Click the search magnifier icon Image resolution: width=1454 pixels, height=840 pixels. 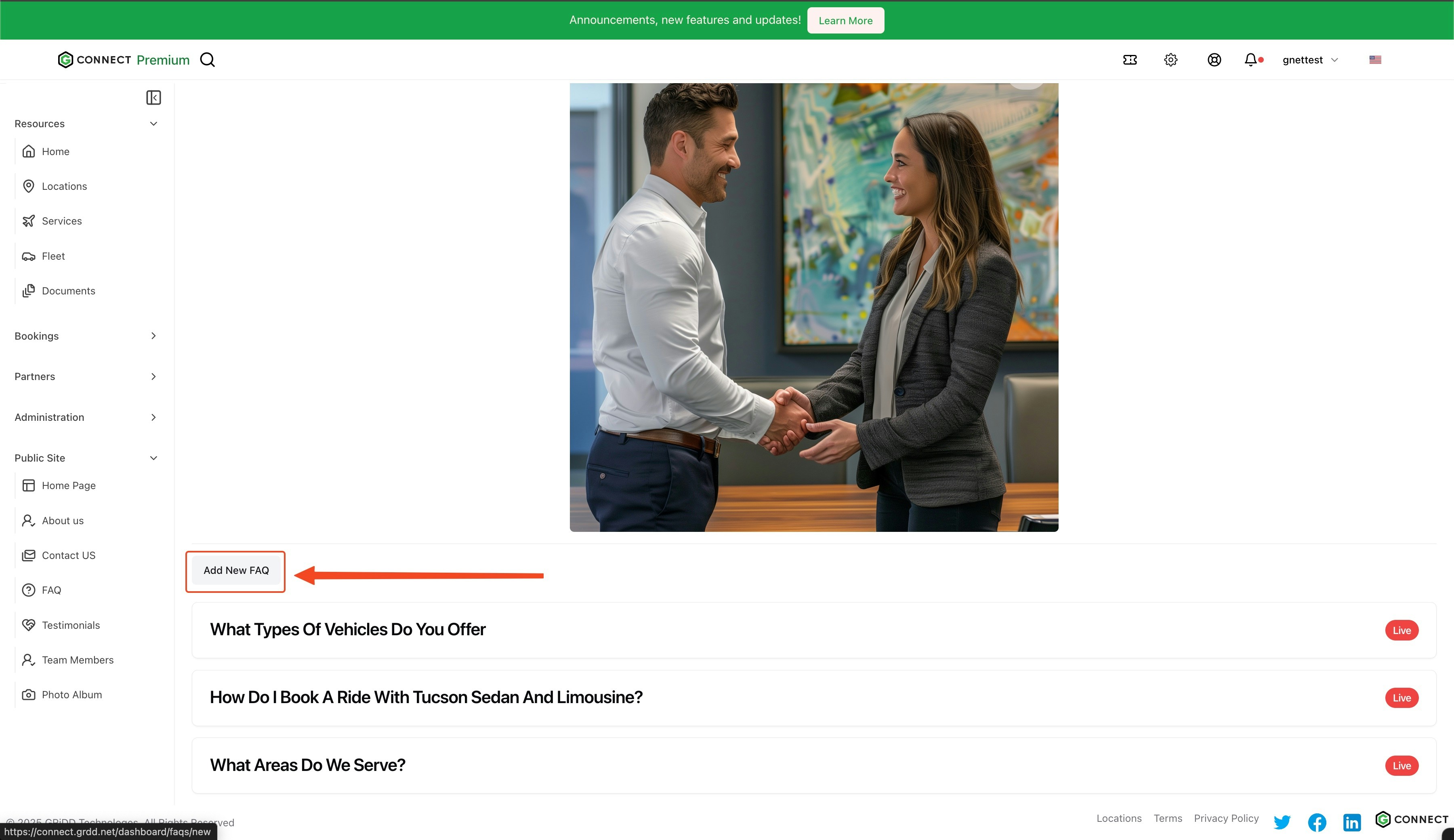pos(207,60)
